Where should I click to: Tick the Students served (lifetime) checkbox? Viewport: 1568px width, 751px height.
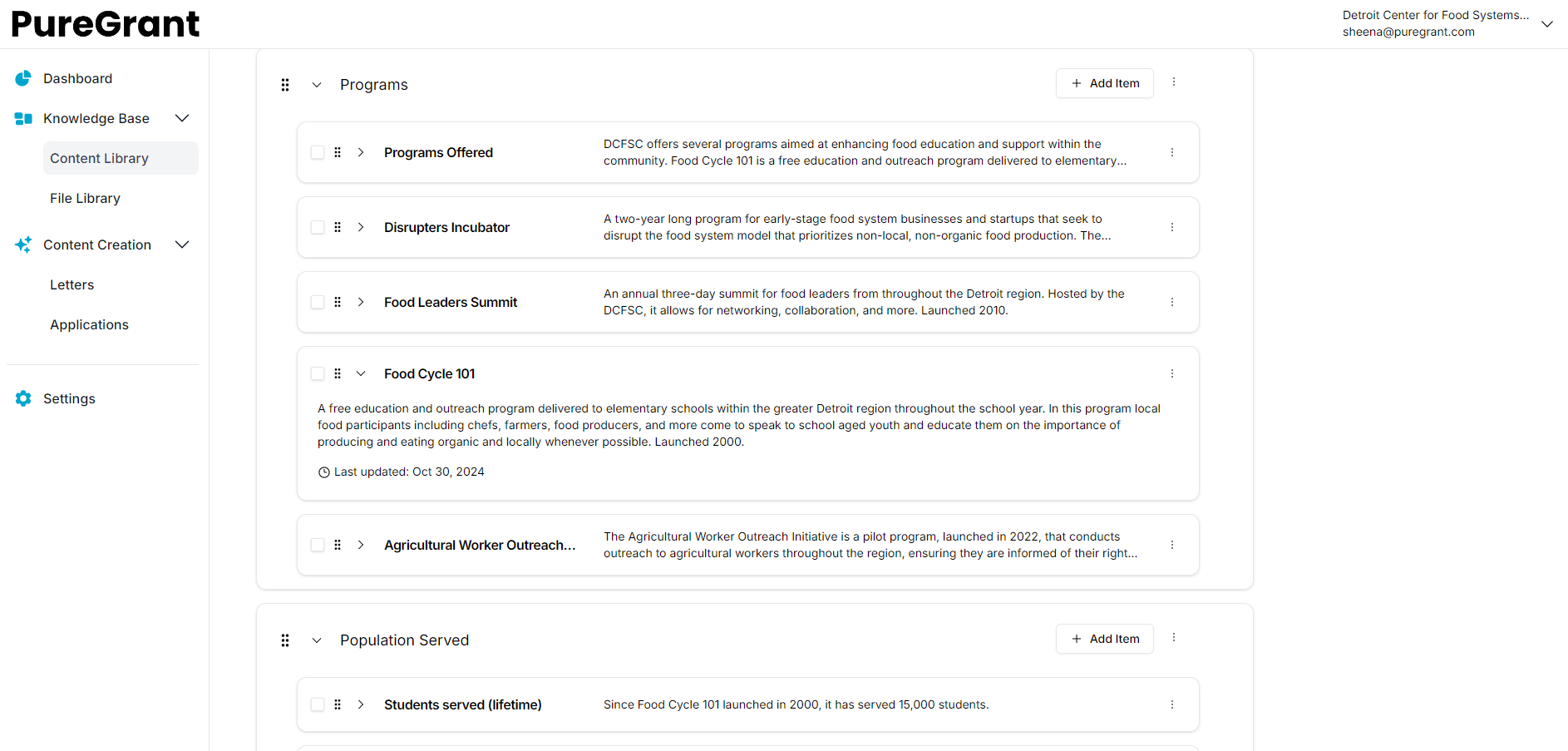click(x=318, y=704)
